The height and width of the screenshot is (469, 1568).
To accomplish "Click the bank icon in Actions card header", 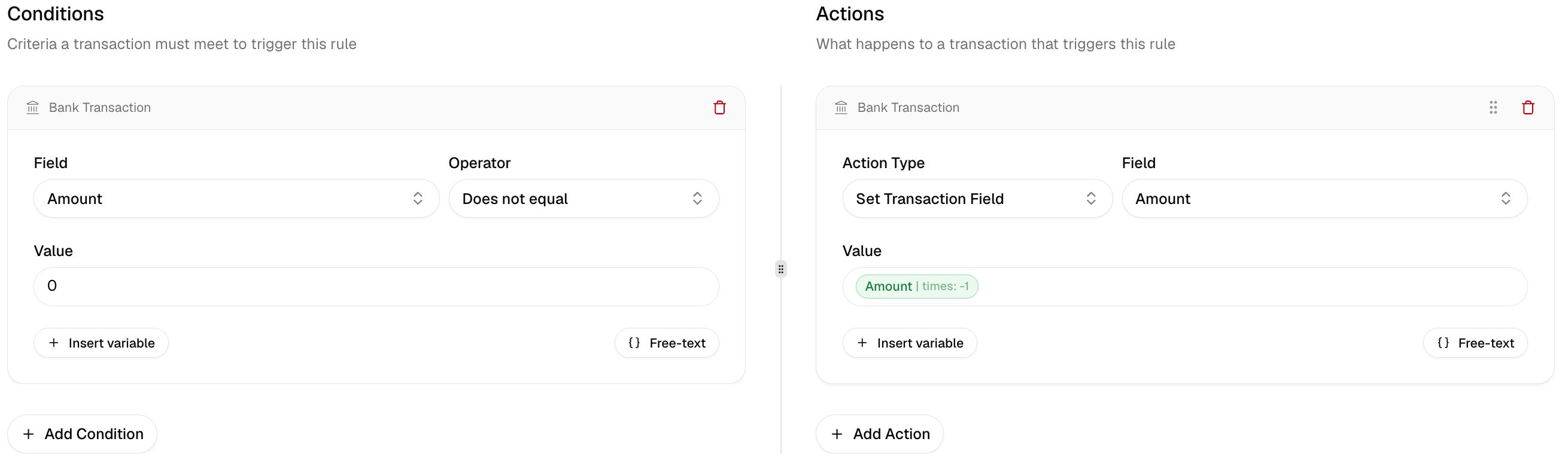I will (841, 108).
